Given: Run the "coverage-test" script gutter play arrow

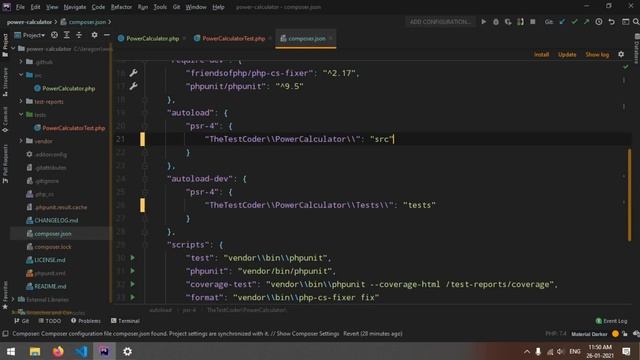Looking at the screenshot, I should 133,284.
